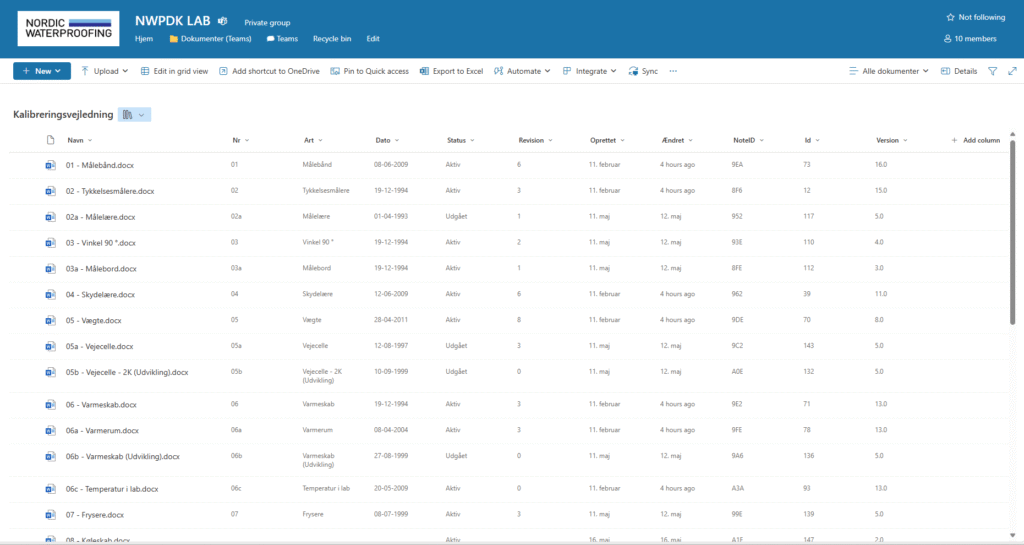Open Alle dokumenter view selector
This screenshot has width=1024, height=545.
(888, 71)
